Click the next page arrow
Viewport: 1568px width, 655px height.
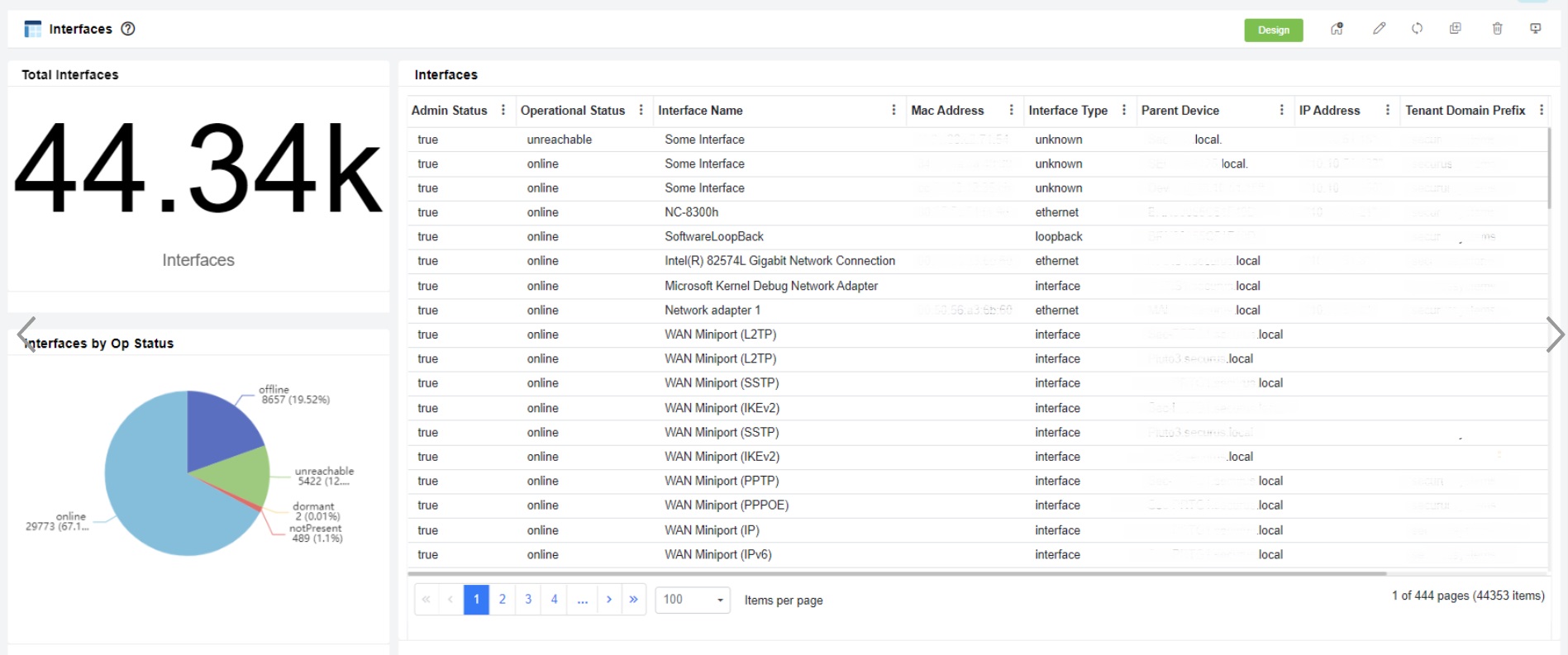tap(609, 600)
